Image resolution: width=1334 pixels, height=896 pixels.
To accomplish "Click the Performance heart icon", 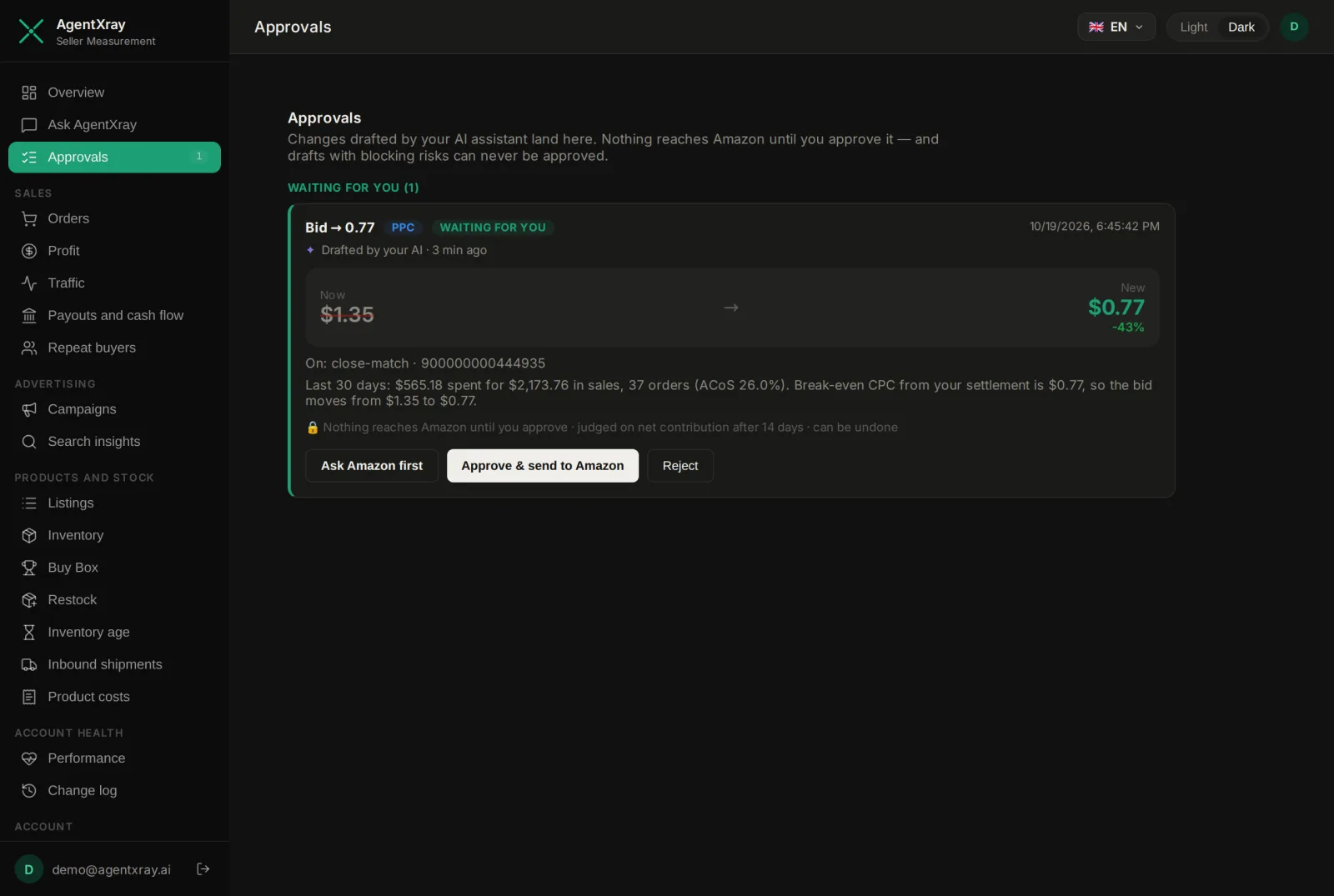I will coord(29,758).
